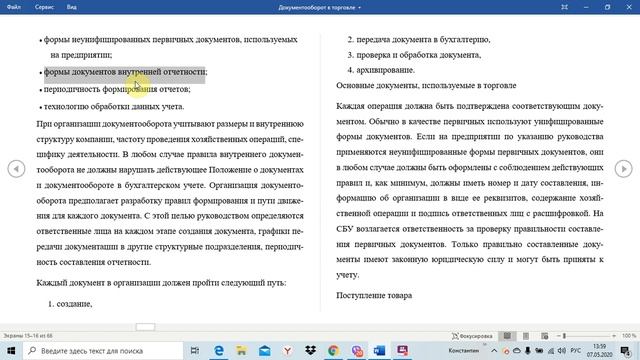Open the Windows Start menu
Image resolution: width=640 pixels, height=360 pixels.
tap(11, 351)
